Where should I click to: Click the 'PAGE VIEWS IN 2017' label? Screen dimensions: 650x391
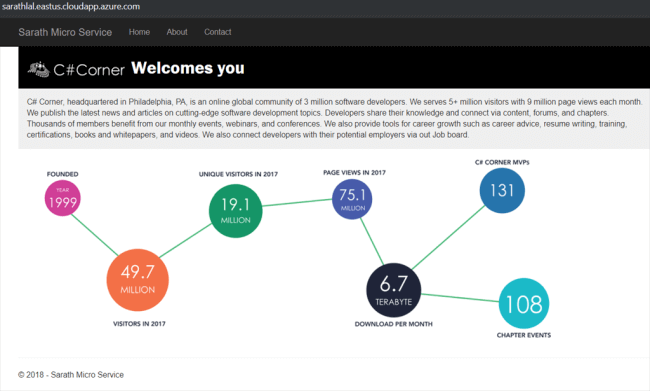coord(354,172)
